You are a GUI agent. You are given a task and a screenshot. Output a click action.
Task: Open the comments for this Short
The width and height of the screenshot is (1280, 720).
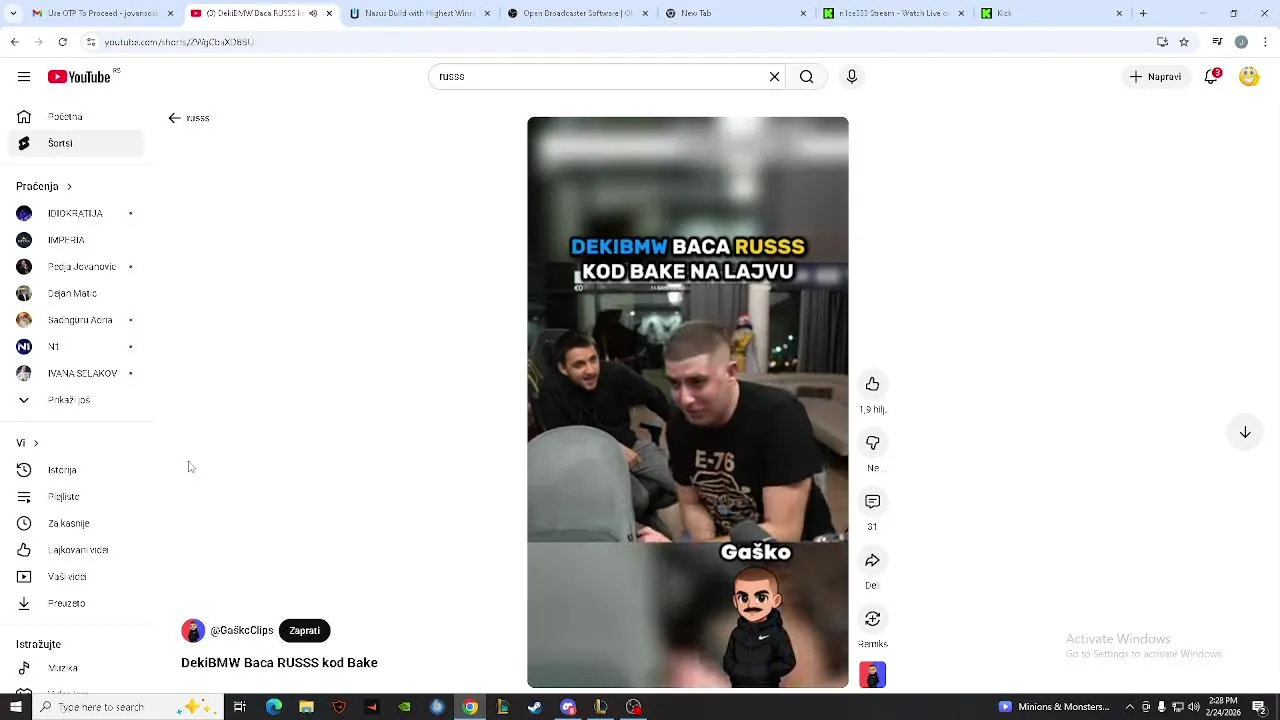(873, 502)
